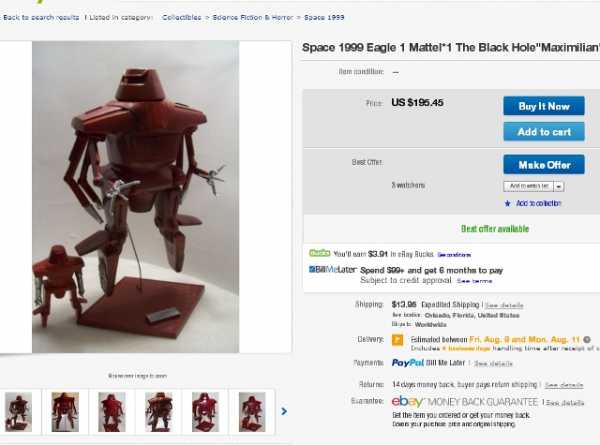Click the Make Offer button
600x445 pixels.
click(x=544, y=165)
